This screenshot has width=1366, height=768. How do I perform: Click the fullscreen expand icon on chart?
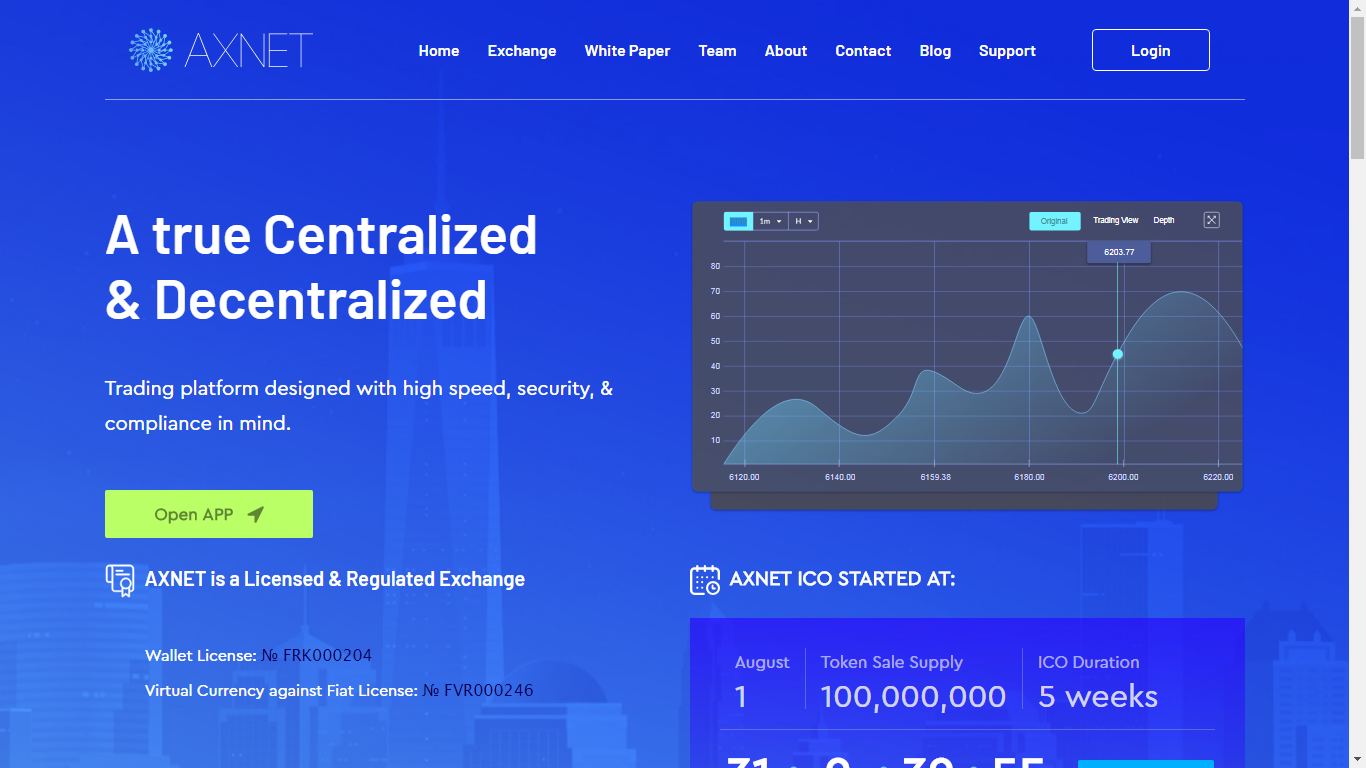coord(1211,220)
